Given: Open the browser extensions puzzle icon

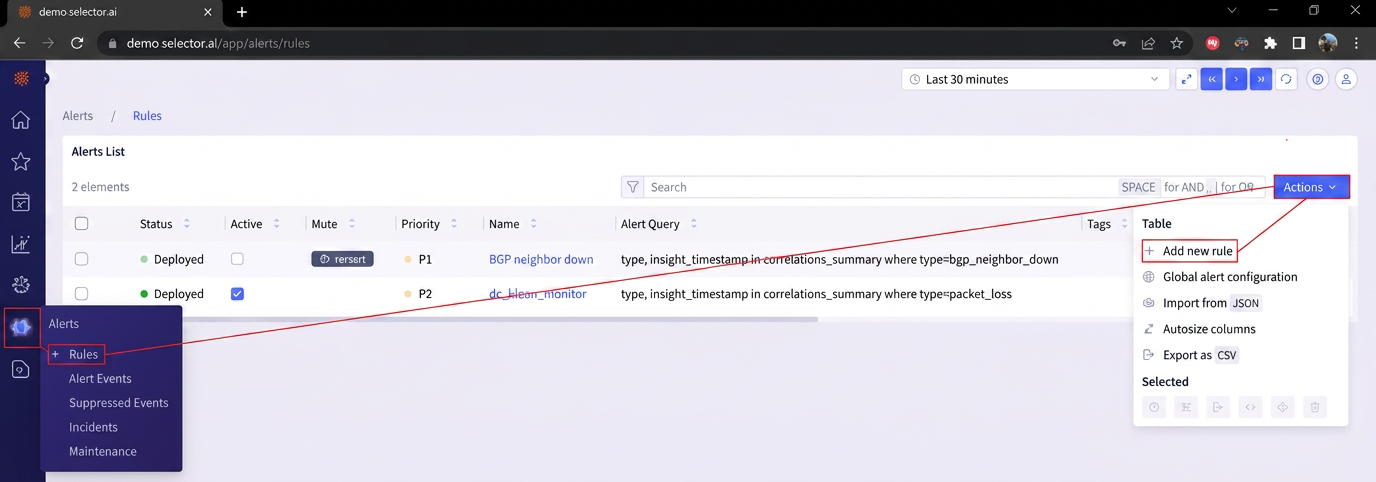Looking at the screenshot, I should point(1270,43).
